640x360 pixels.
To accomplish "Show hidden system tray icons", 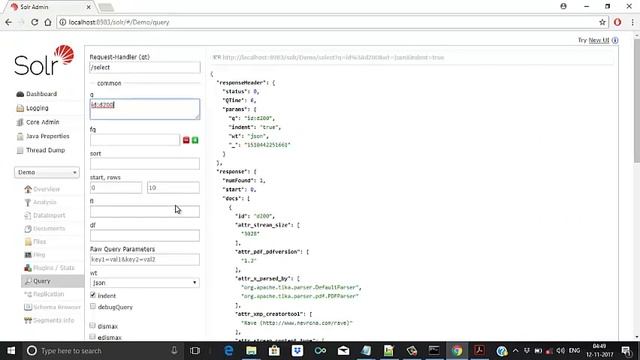I will tap(515, 351).
